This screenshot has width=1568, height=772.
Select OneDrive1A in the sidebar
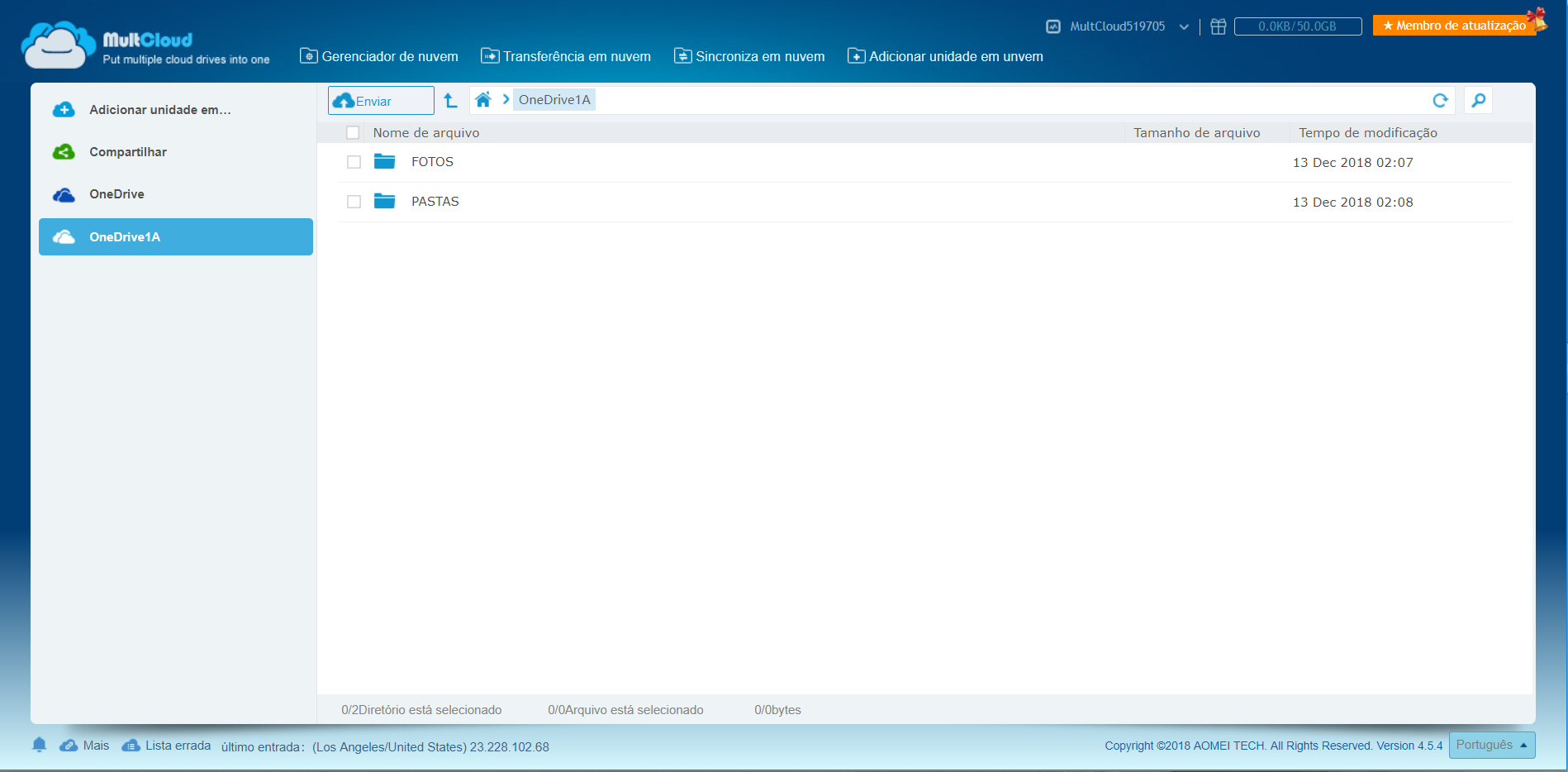coord(176,236)
